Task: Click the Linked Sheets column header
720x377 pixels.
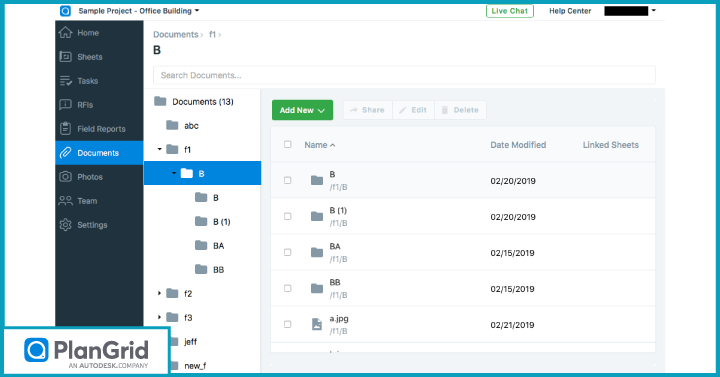Action: [611, 145]
